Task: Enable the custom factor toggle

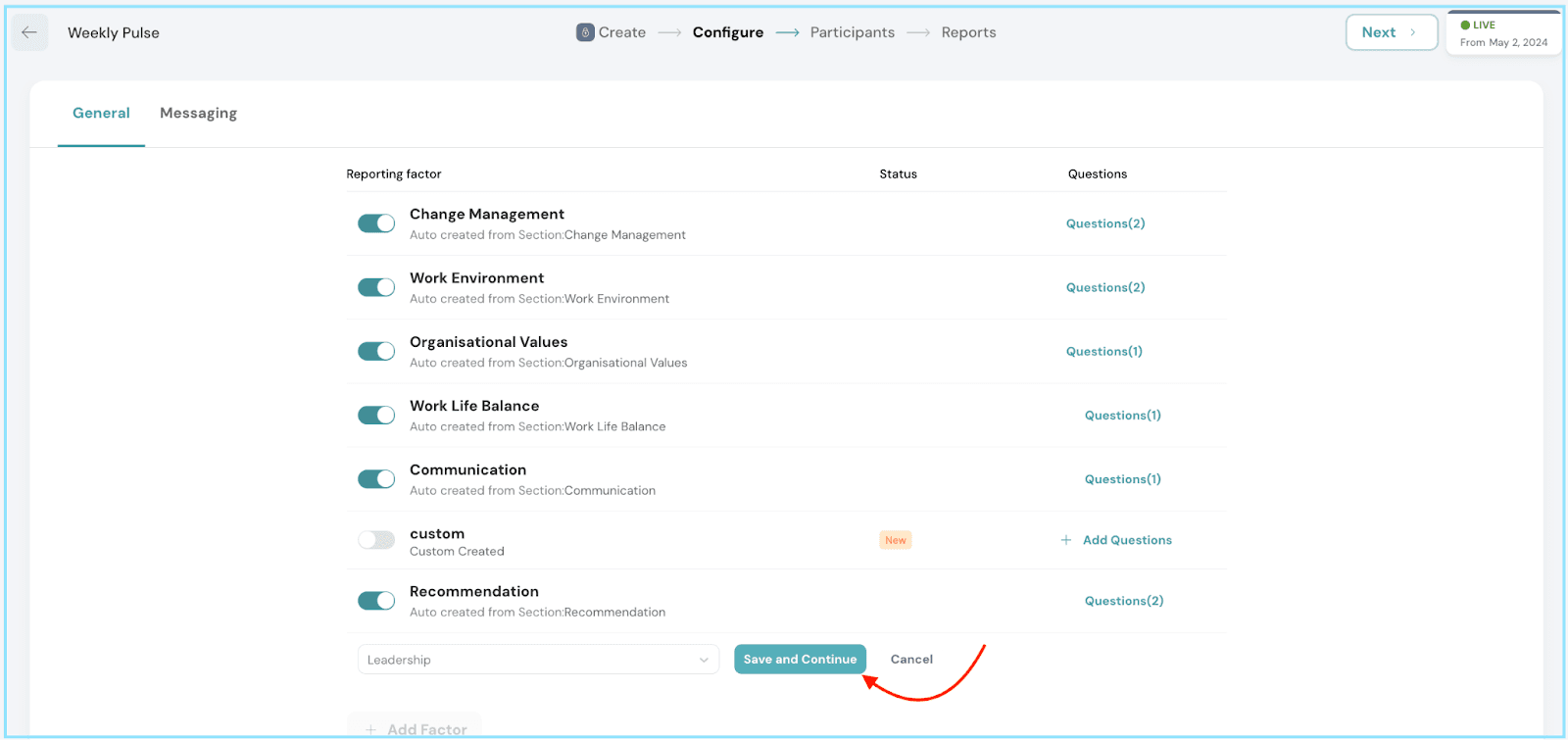Action: coord(376,540)
